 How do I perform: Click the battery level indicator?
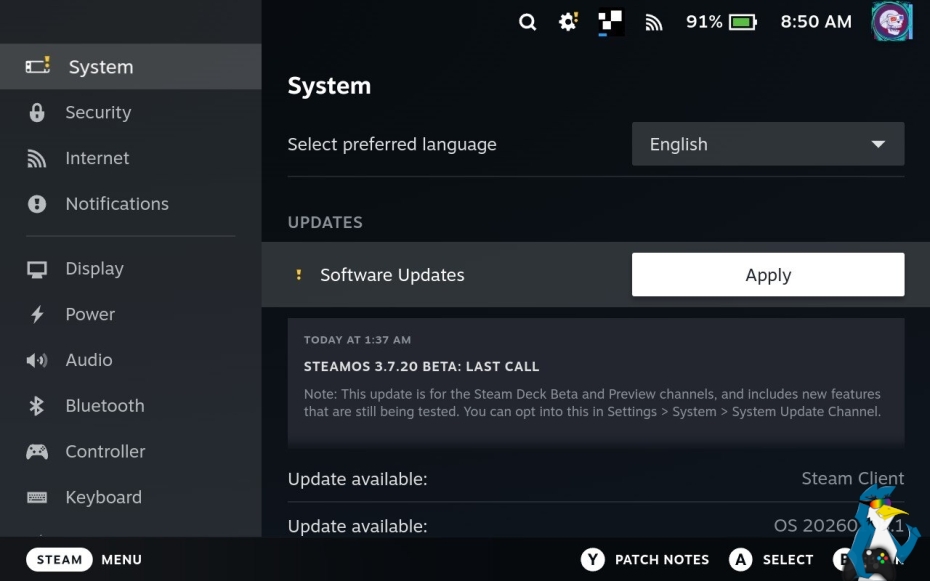pyautogui.click(x=742, y=22)
